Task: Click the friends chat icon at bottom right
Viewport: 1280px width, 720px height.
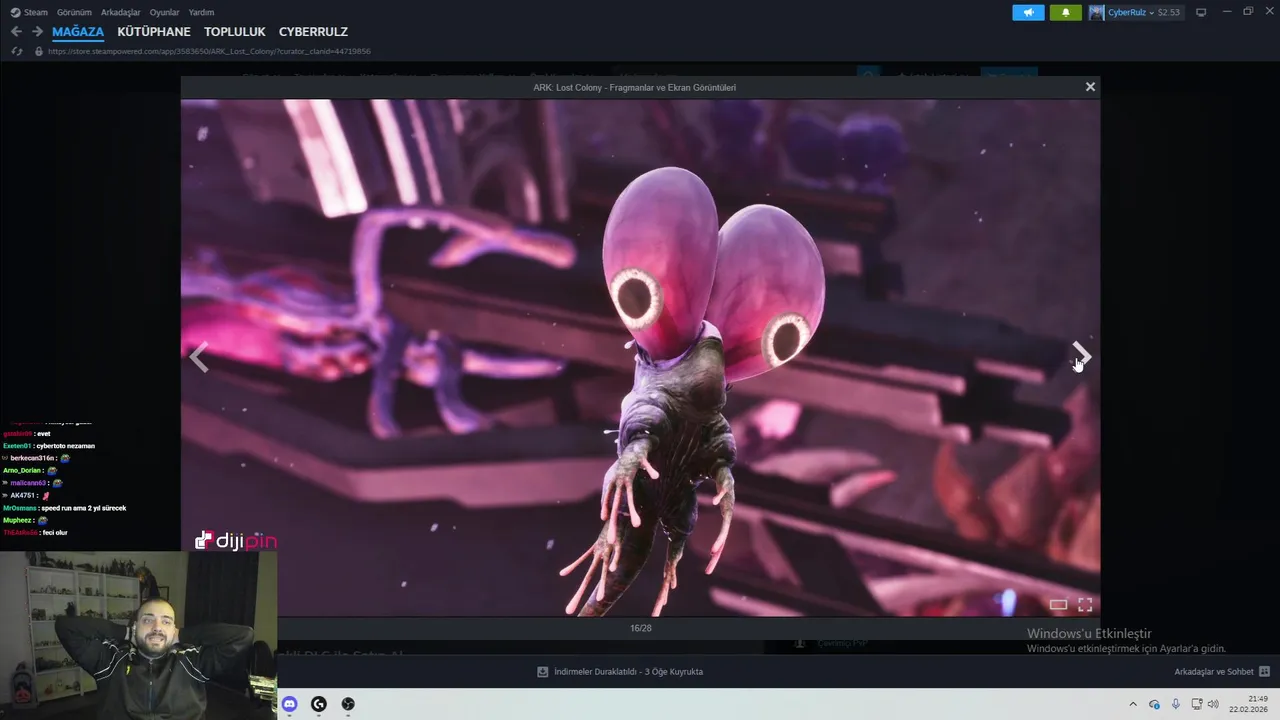Action: pyautogui.click(x=1264, y=672)
